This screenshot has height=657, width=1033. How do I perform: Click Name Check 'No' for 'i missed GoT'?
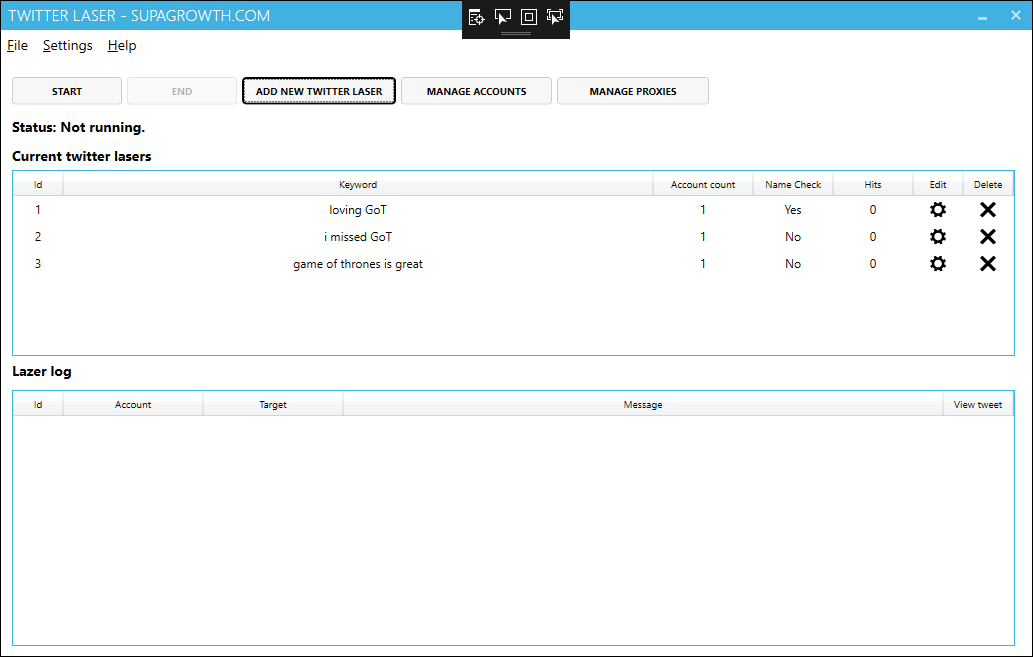coord(793,237)
